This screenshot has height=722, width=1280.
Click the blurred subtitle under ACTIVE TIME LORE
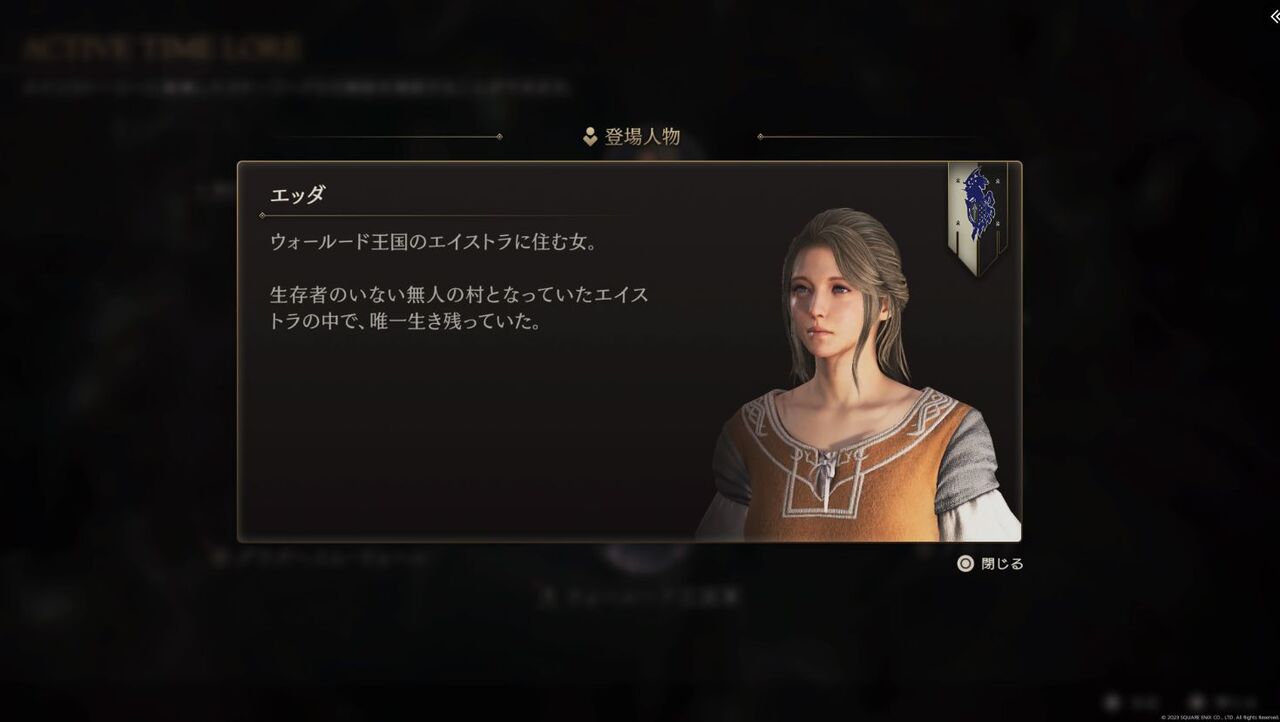[x=297, y=87]
